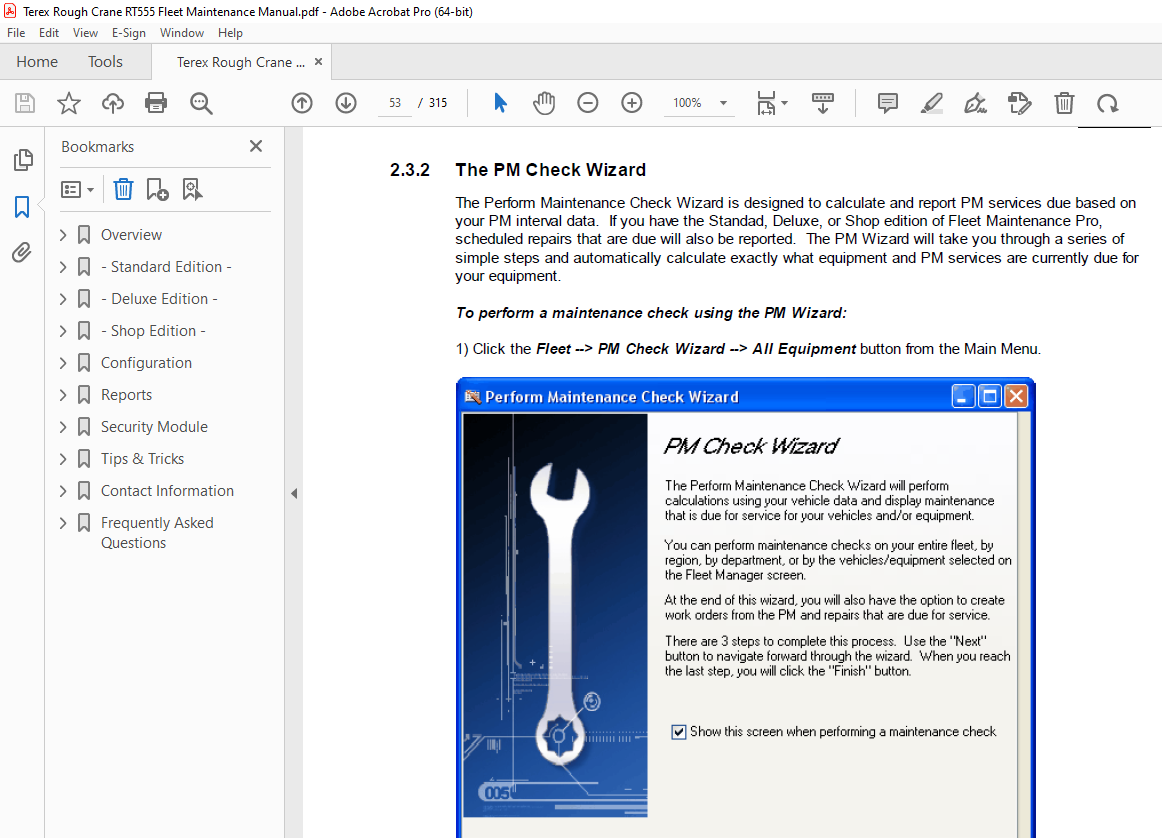
Task: Select the Tips & Tricks bookmark label
Action: (x=142, y=459)
